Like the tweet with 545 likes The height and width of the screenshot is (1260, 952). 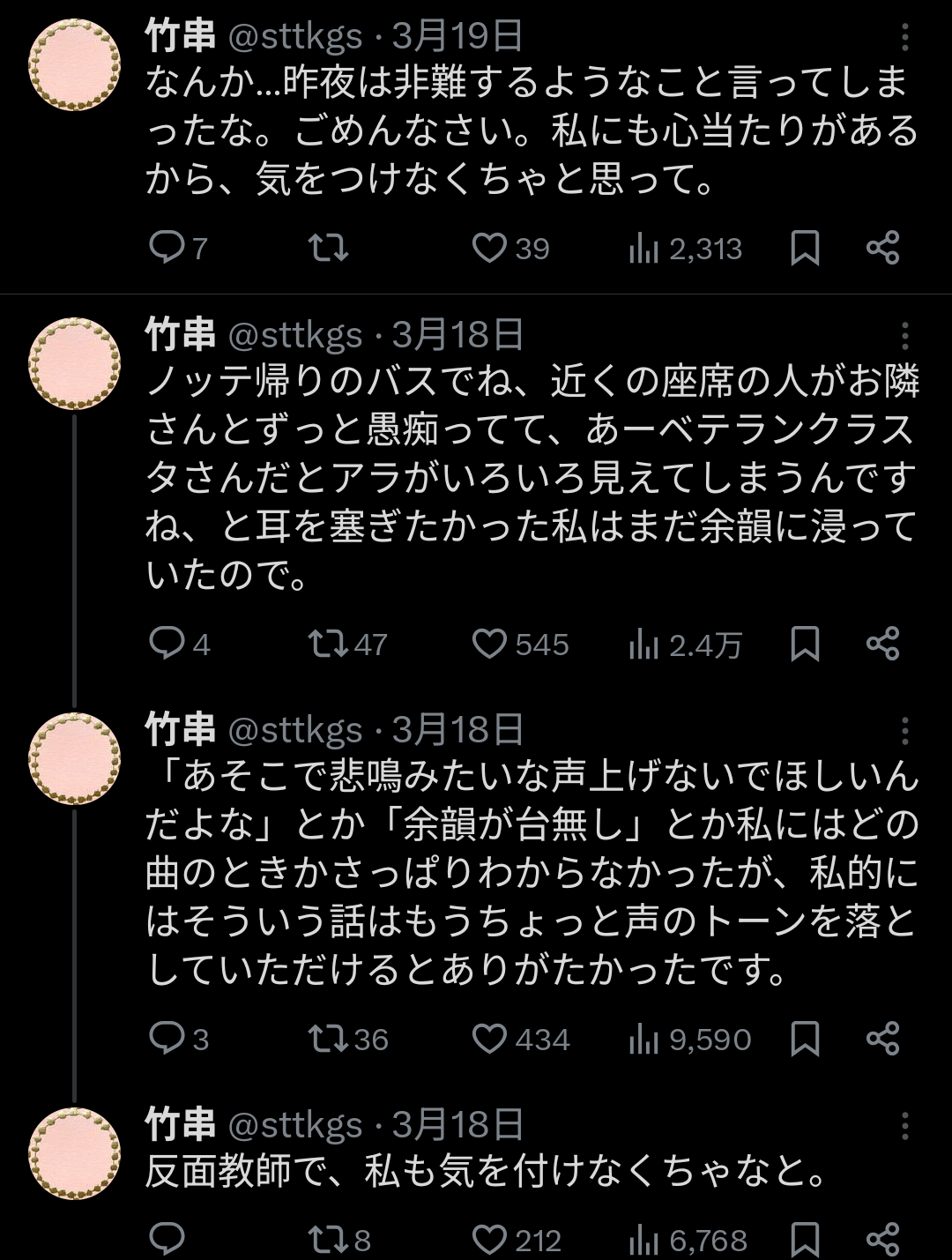[489, 644]
